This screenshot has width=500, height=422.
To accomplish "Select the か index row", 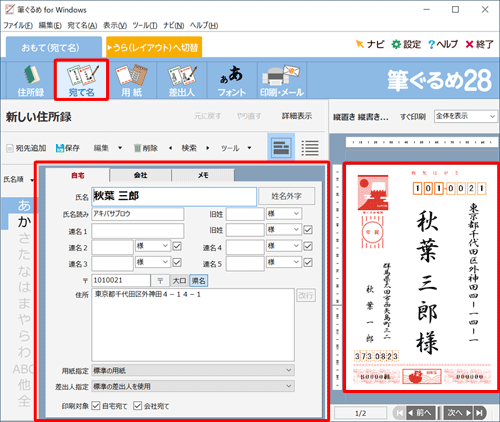I will (x=23, y=221).
